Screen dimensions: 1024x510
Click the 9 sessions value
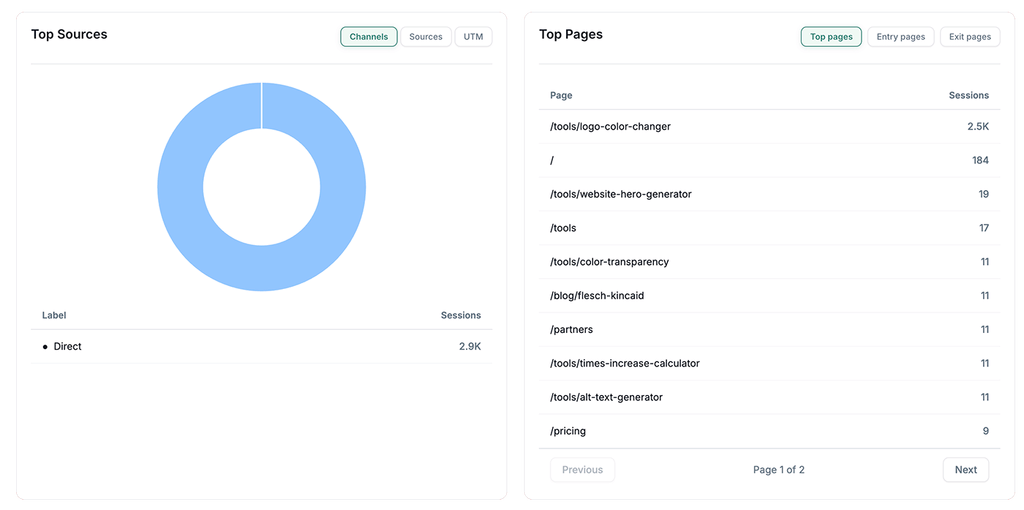coord(985,432)
